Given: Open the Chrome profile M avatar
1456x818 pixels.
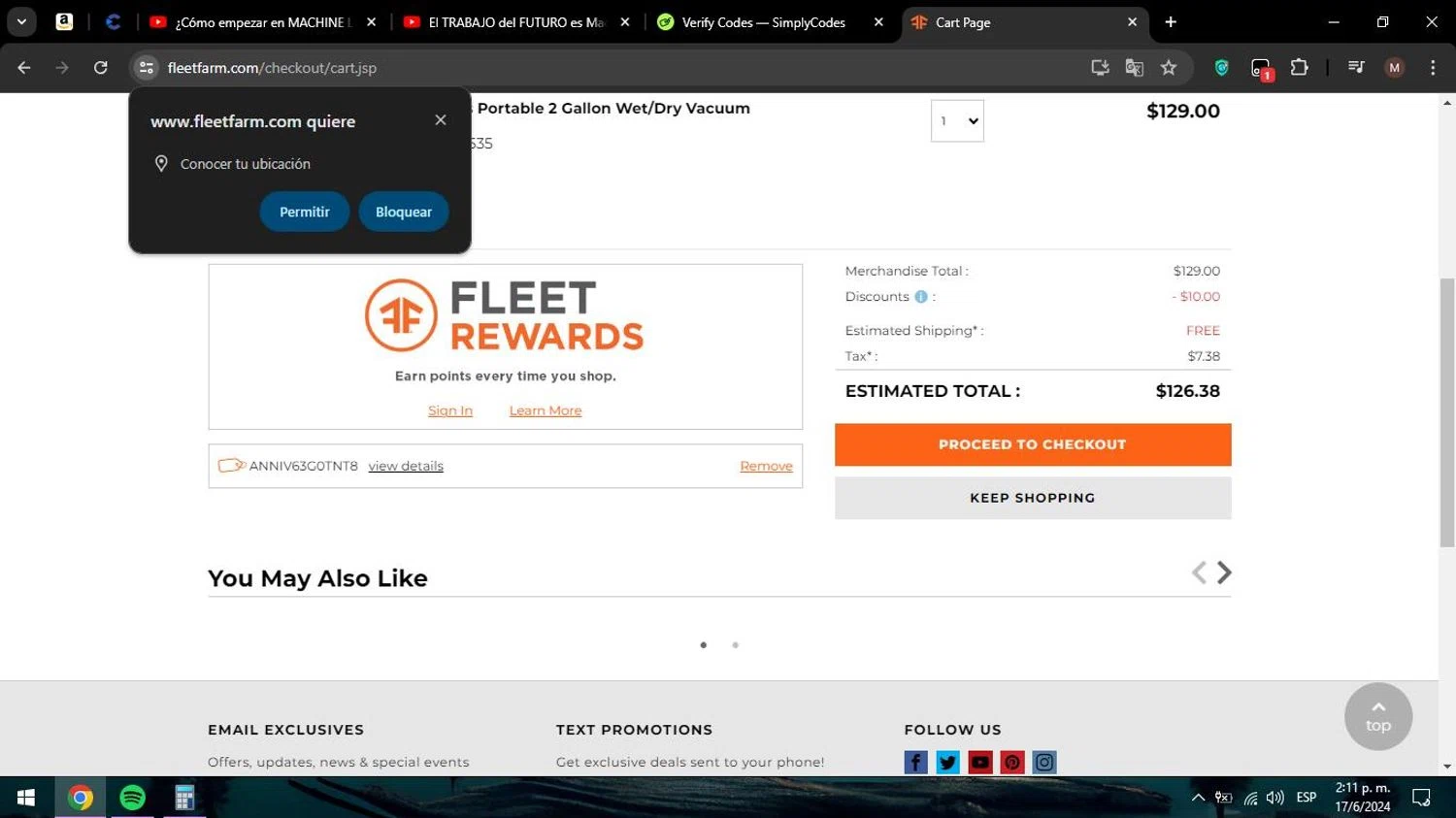Looking at the screenshot, I should (1395, 67).
